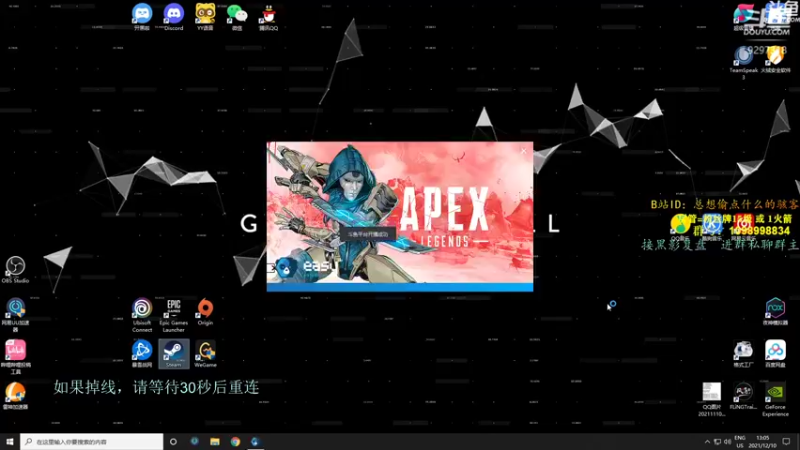Open the blue Battle.net shortcut

click(142, 354)
